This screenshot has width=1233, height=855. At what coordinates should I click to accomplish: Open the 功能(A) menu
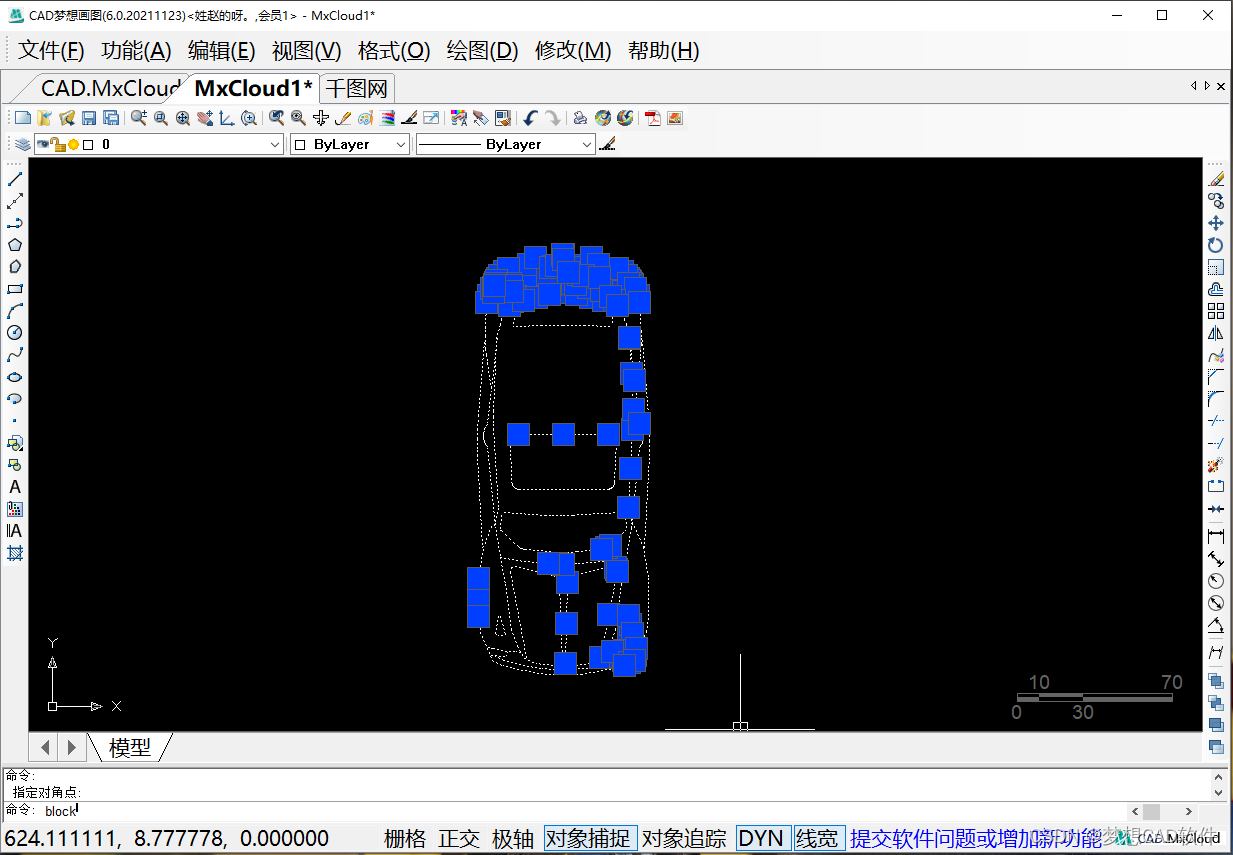(137, 51)
